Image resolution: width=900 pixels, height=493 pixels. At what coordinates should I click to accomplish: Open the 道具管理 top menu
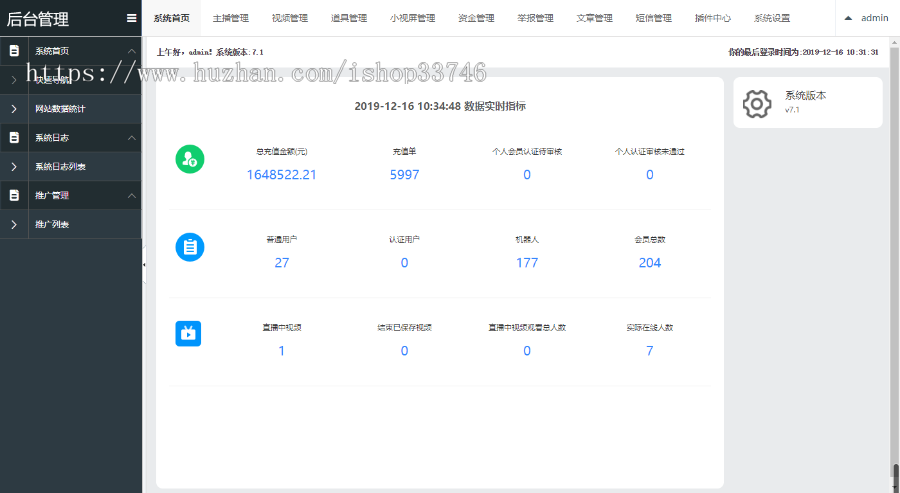349,18
